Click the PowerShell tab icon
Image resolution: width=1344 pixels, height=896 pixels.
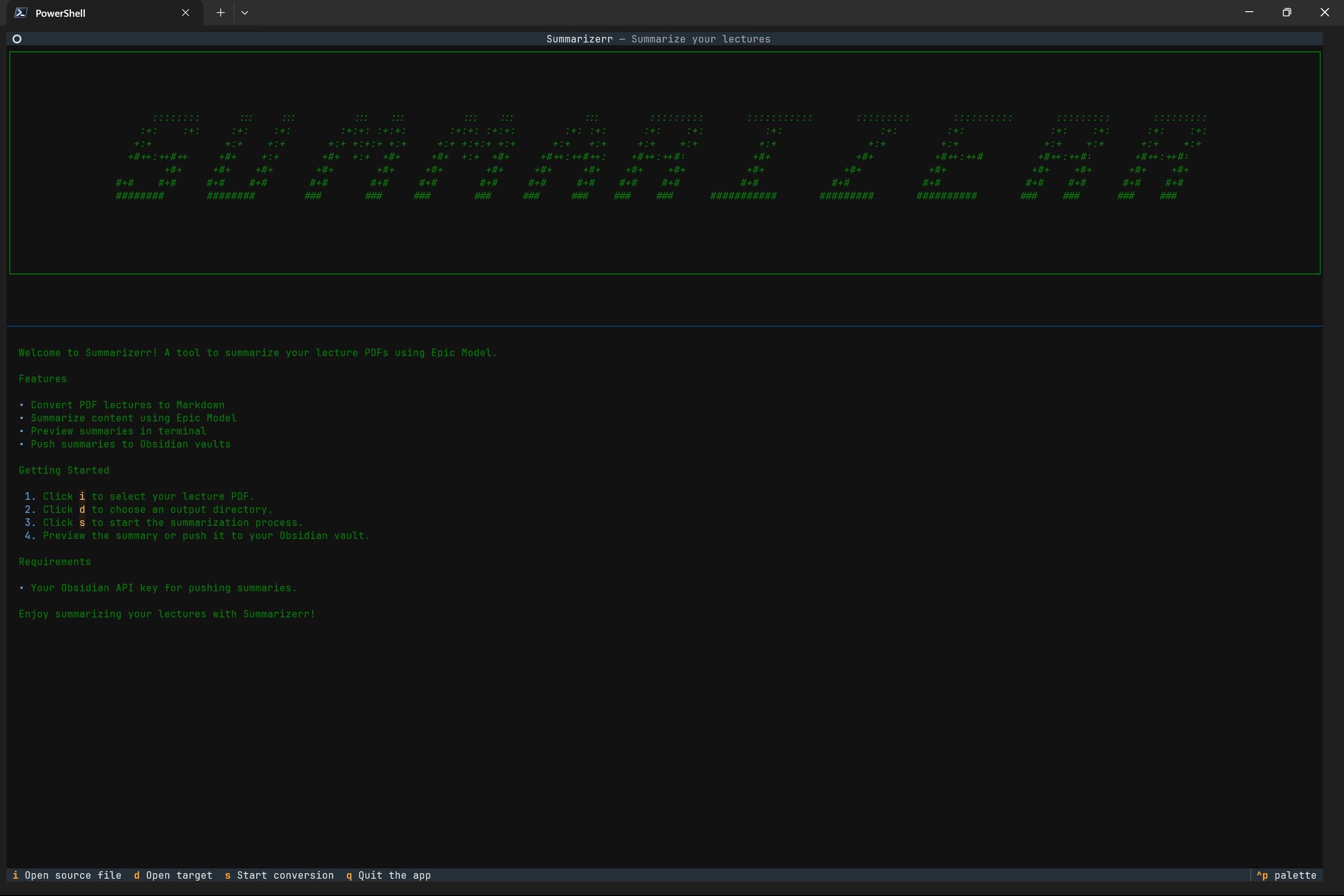(21, 13)
